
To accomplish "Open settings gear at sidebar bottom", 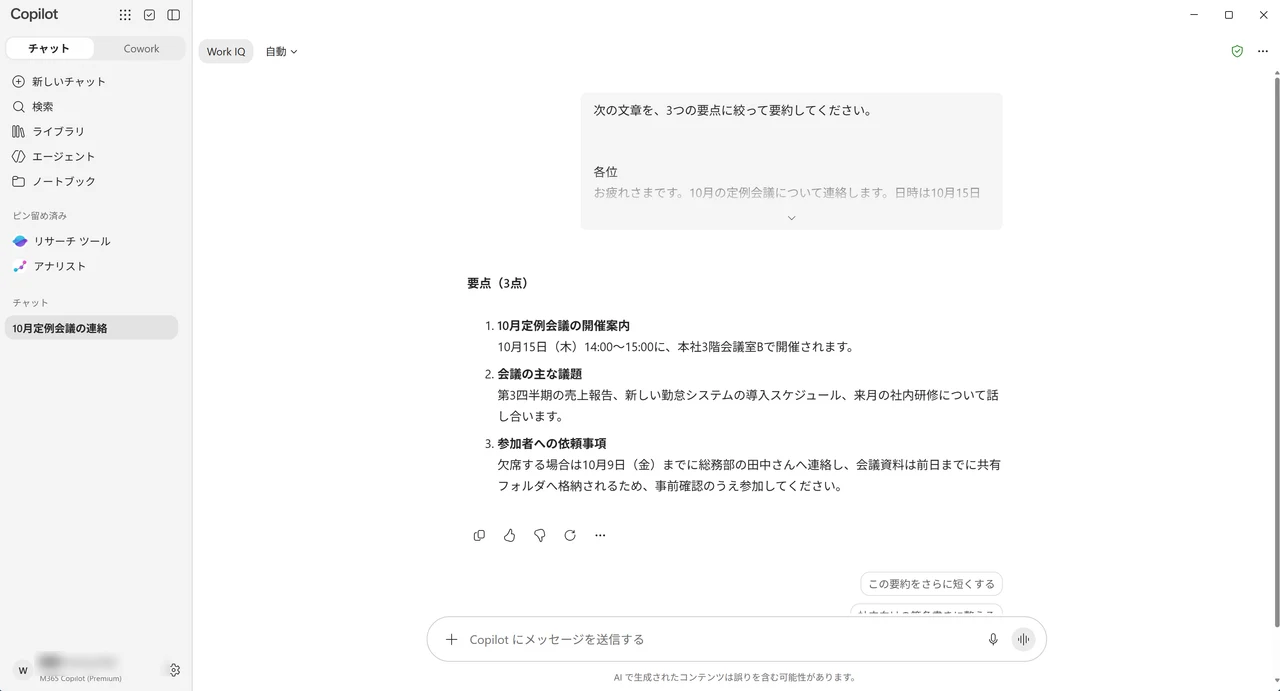I will (x=174, y=670).
